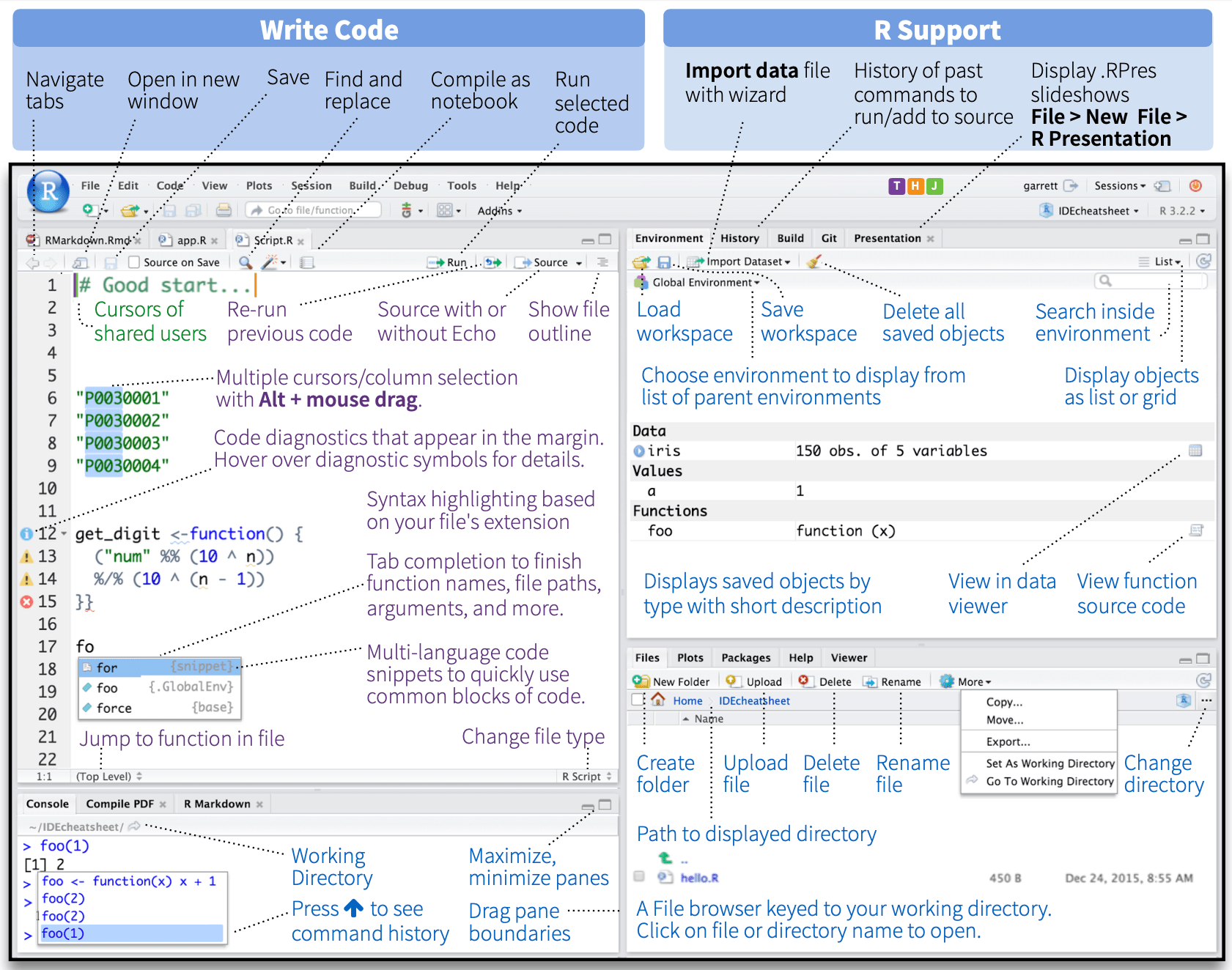Open the Import Dataset dropdown
1232x970 pixels.
click(748, 262)
